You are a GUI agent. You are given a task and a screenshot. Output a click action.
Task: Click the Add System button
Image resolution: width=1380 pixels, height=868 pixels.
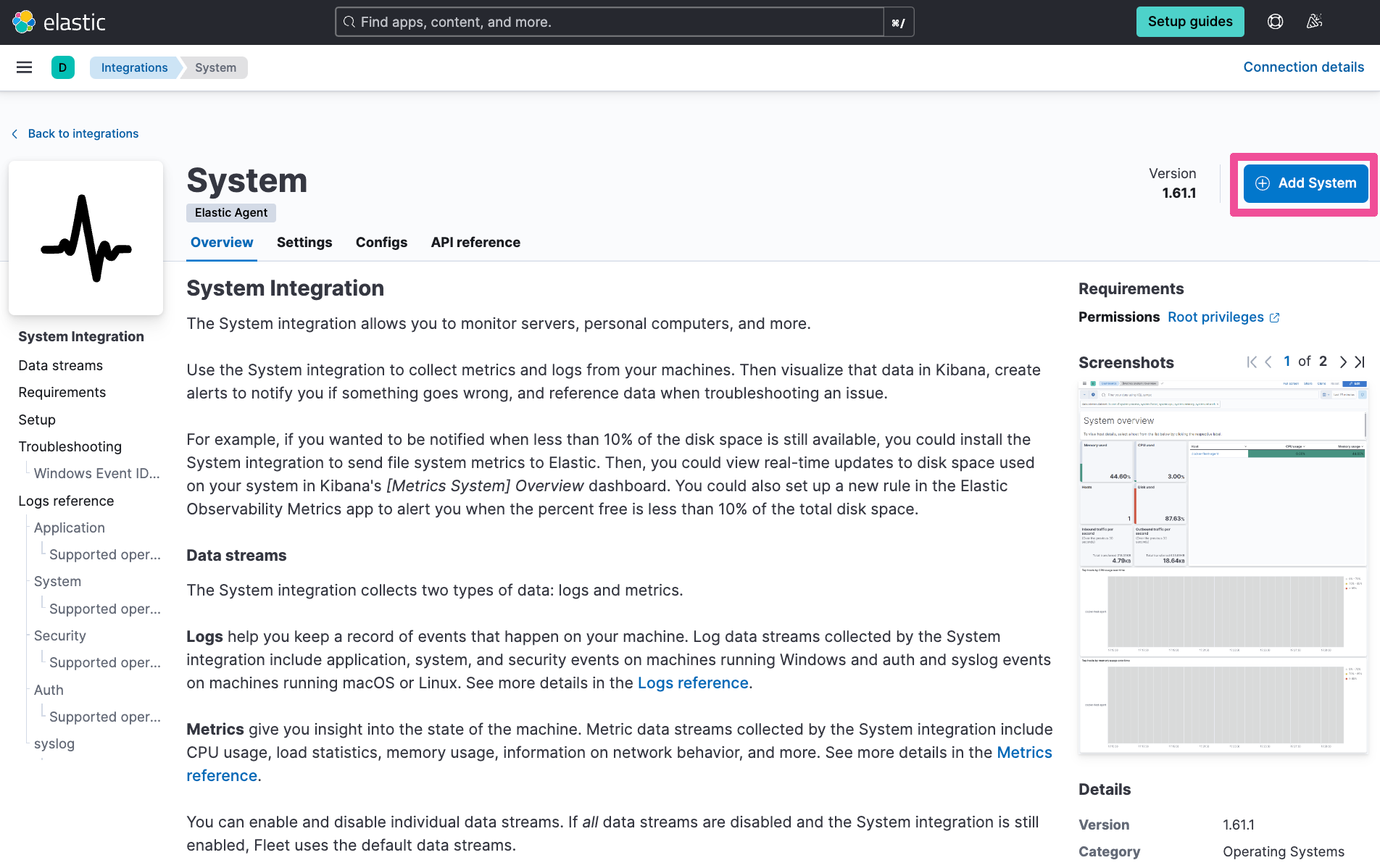coord(1305,183)
